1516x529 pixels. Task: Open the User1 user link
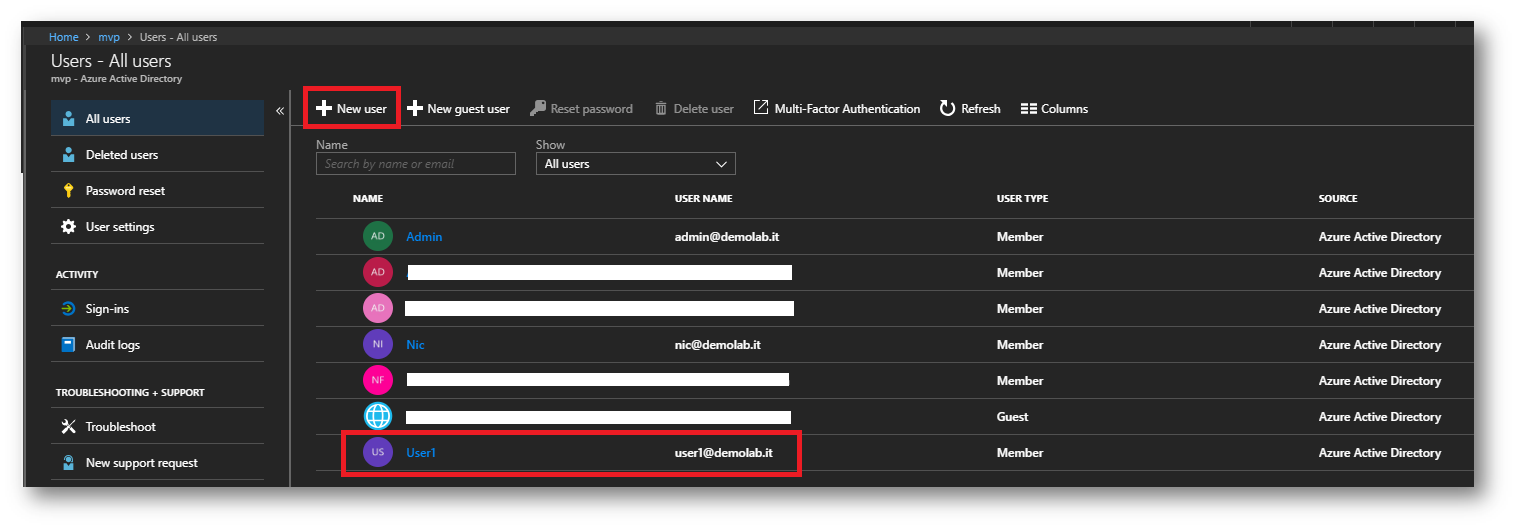click(421, 453)
